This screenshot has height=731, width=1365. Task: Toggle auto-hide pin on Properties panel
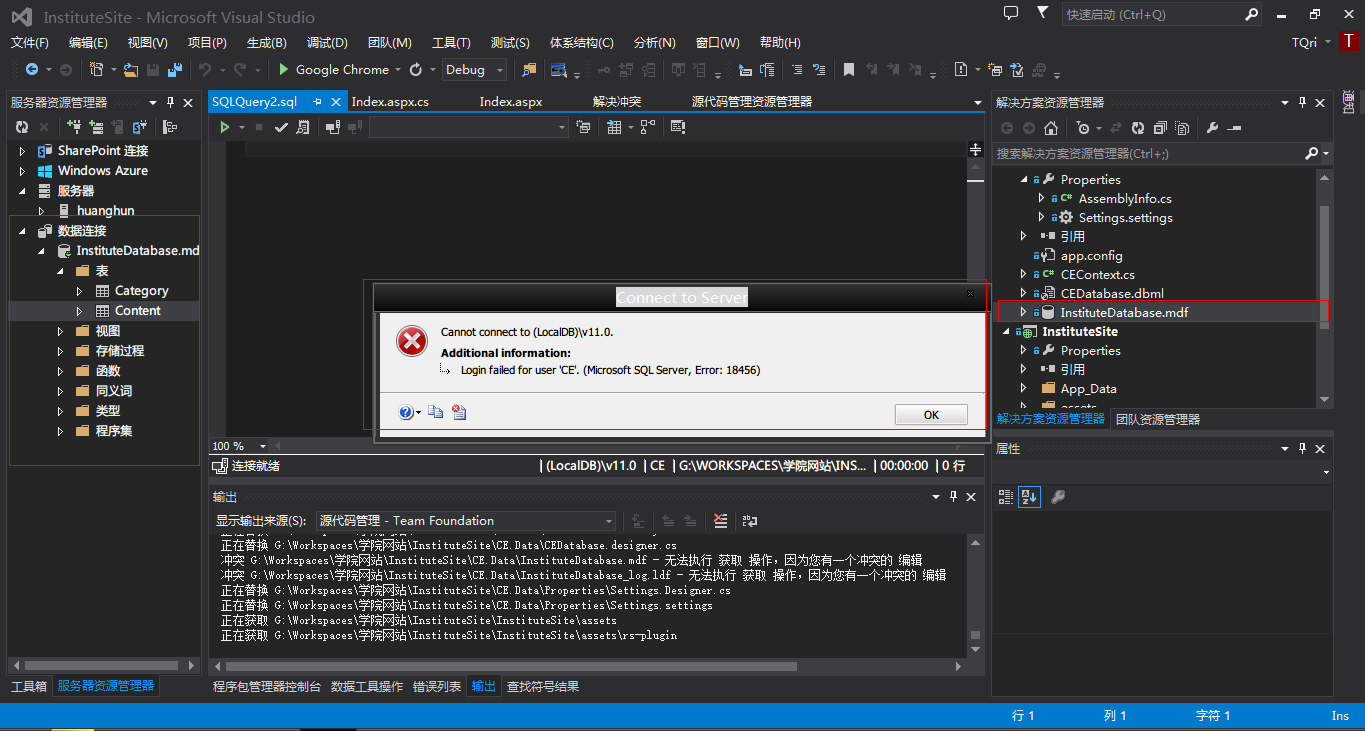point(1302,449)
